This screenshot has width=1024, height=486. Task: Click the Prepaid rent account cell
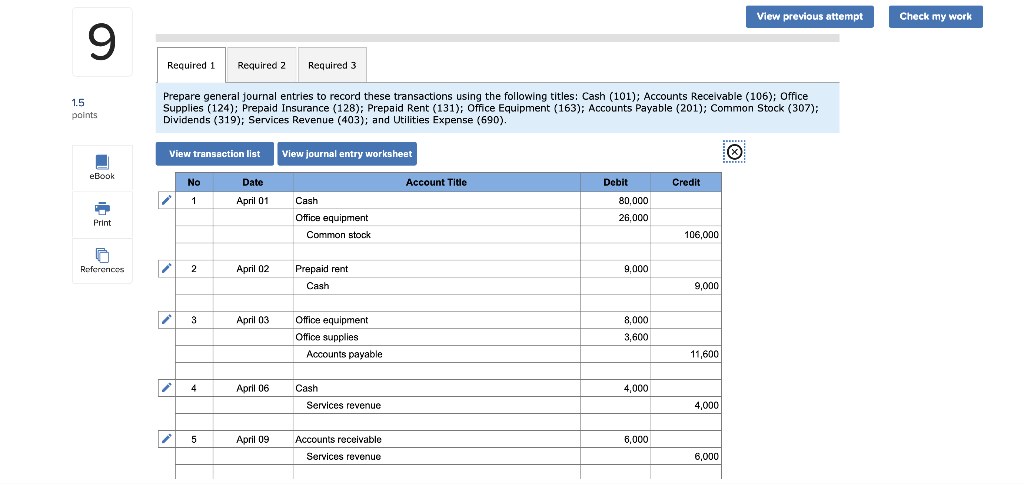click(x=437, y=268)
